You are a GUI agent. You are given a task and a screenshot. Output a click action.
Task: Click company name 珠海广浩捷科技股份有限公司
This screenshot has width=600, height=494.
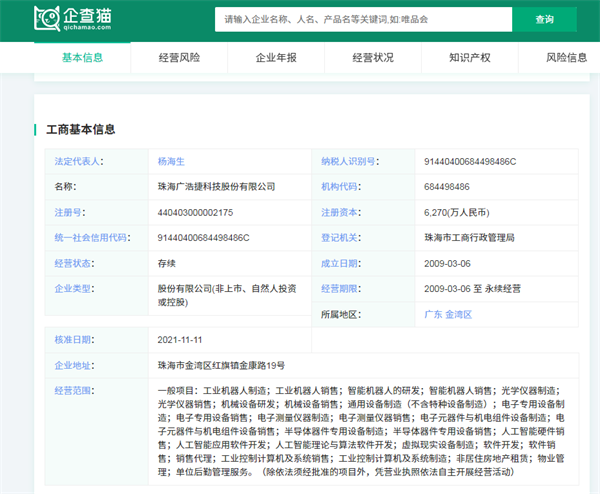tap(216, 186)
